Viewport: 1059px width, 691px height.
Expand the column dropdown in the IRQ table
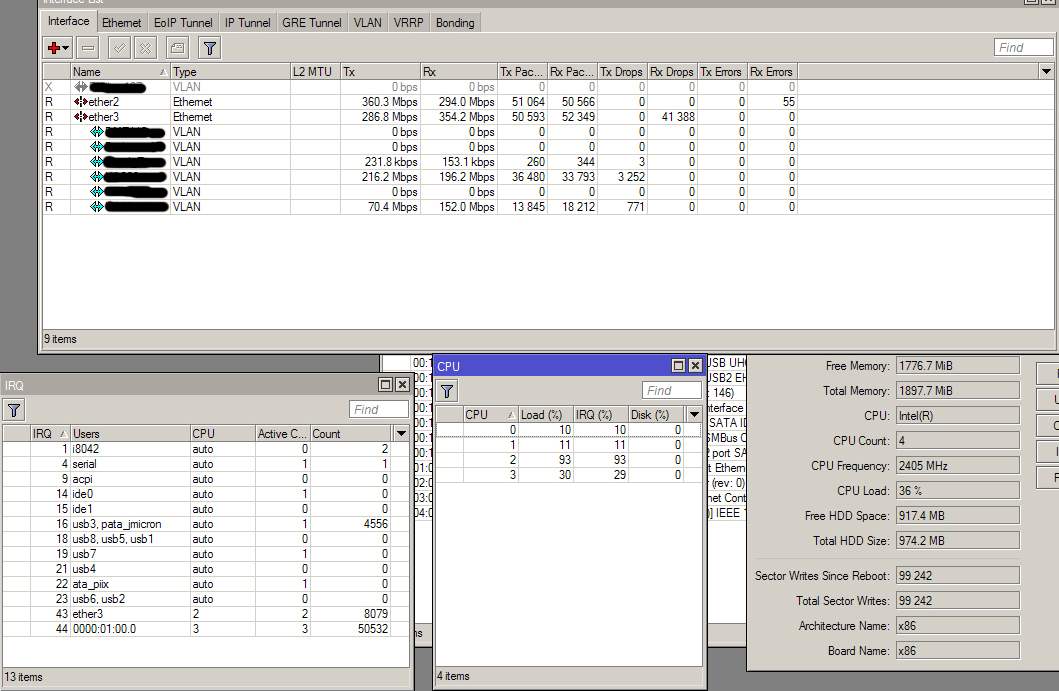400,433
